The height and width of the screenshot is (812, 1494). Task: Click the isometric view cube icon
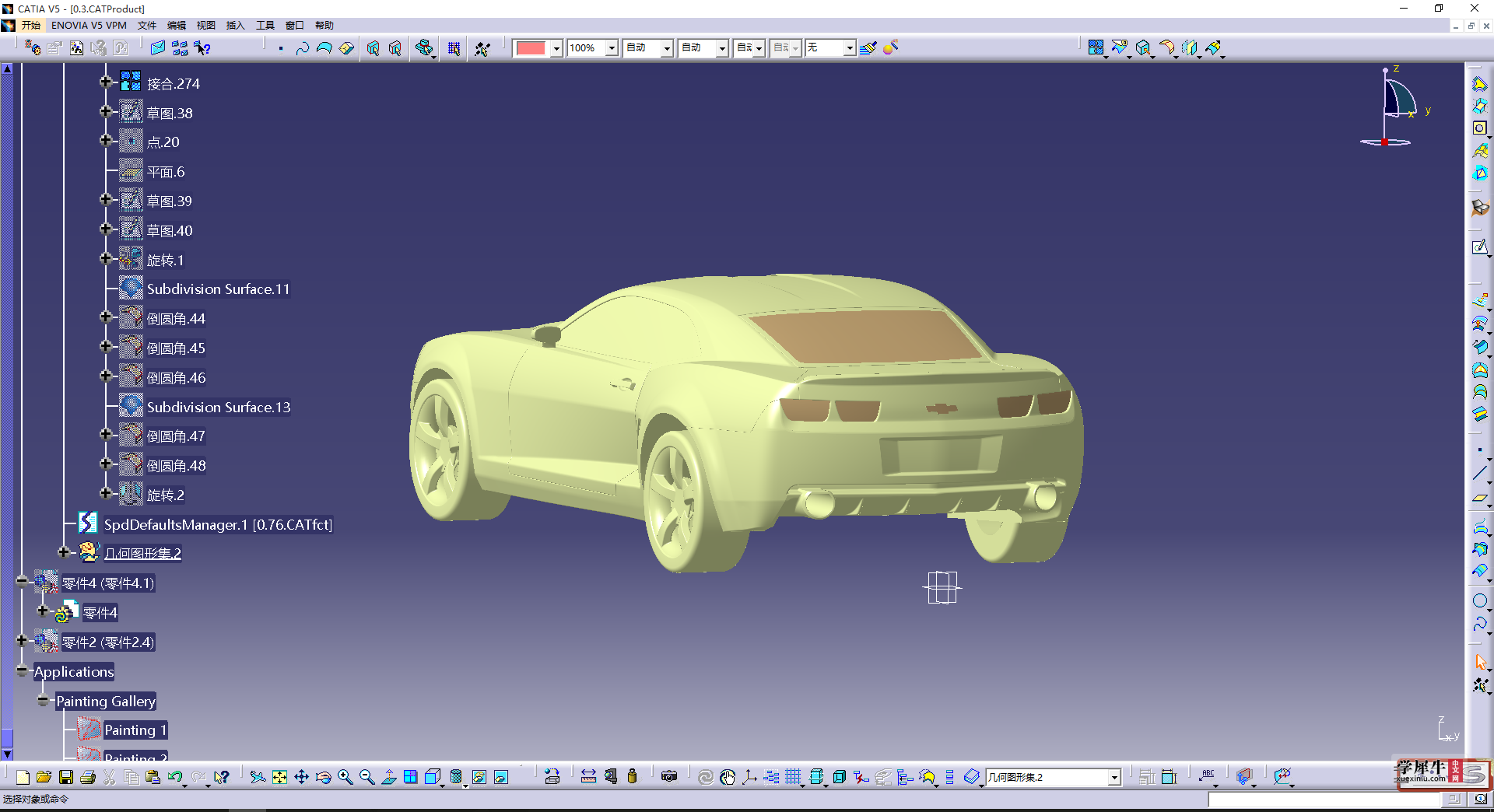point(433,777)
